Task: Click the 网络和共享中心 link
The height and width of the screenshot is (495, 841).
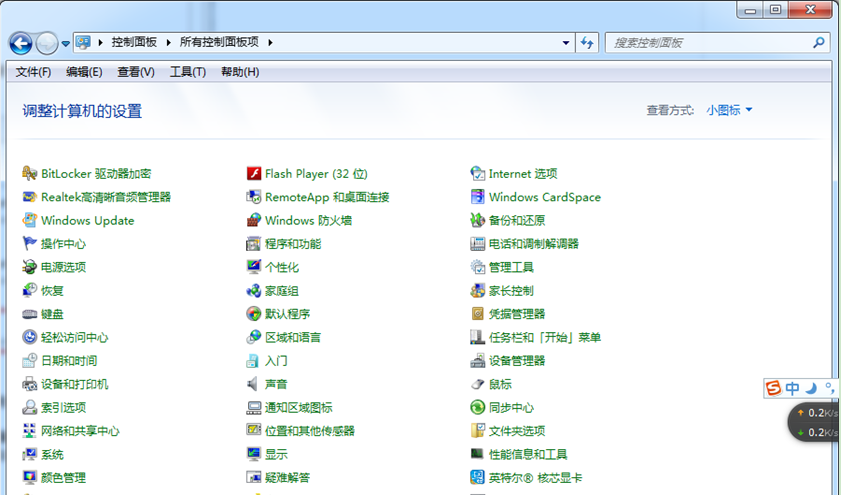Action: pos(80,431)
